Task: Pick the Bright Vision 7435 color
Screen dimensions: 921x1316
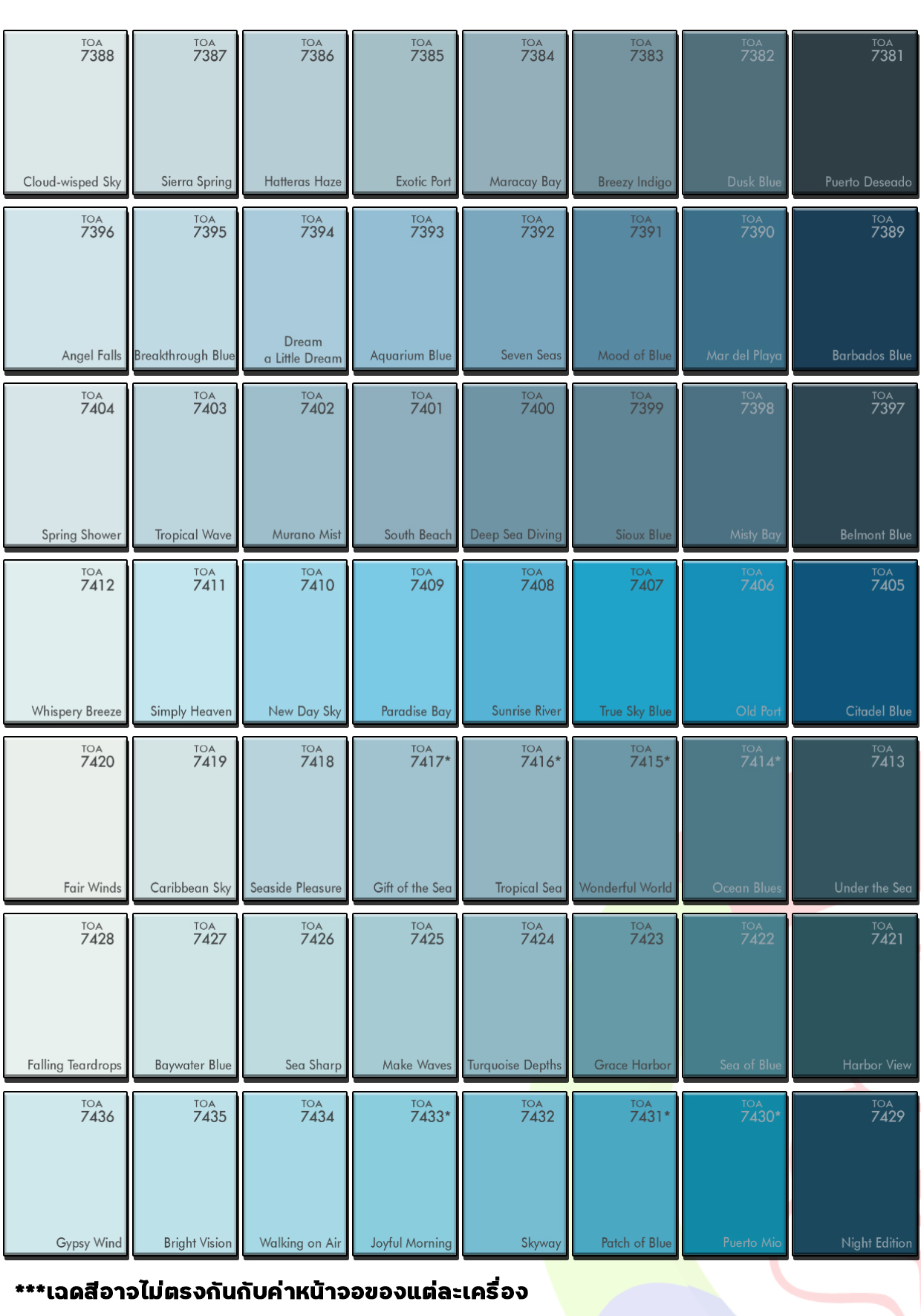Action: pos(185,1174)
